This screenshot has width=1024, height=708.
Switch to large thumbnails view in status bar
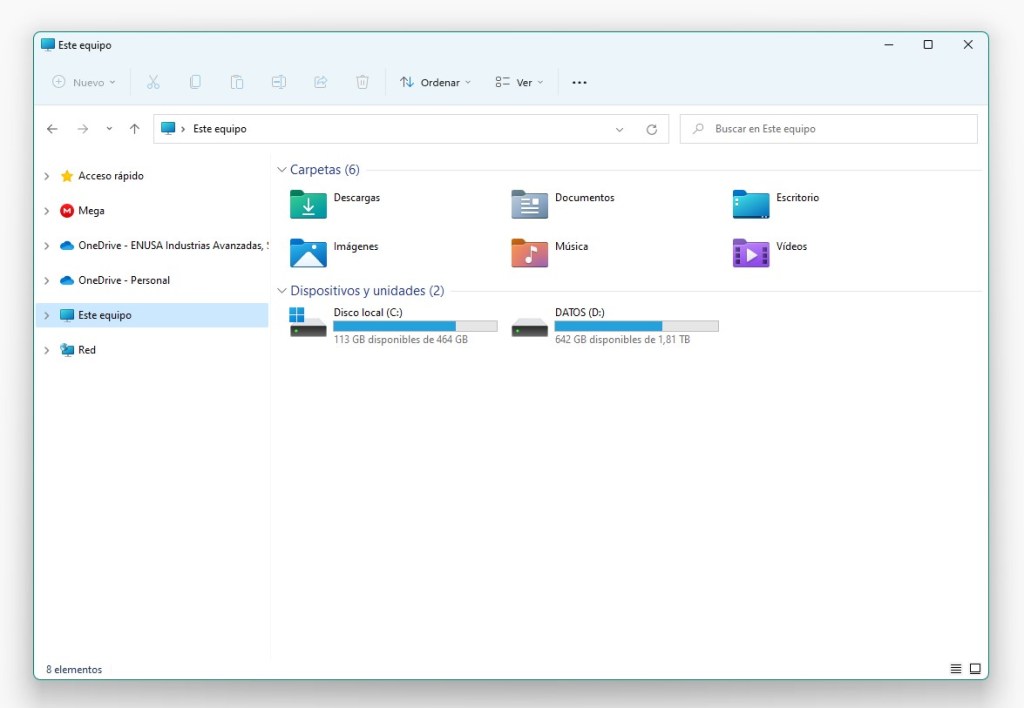(974, 668)
